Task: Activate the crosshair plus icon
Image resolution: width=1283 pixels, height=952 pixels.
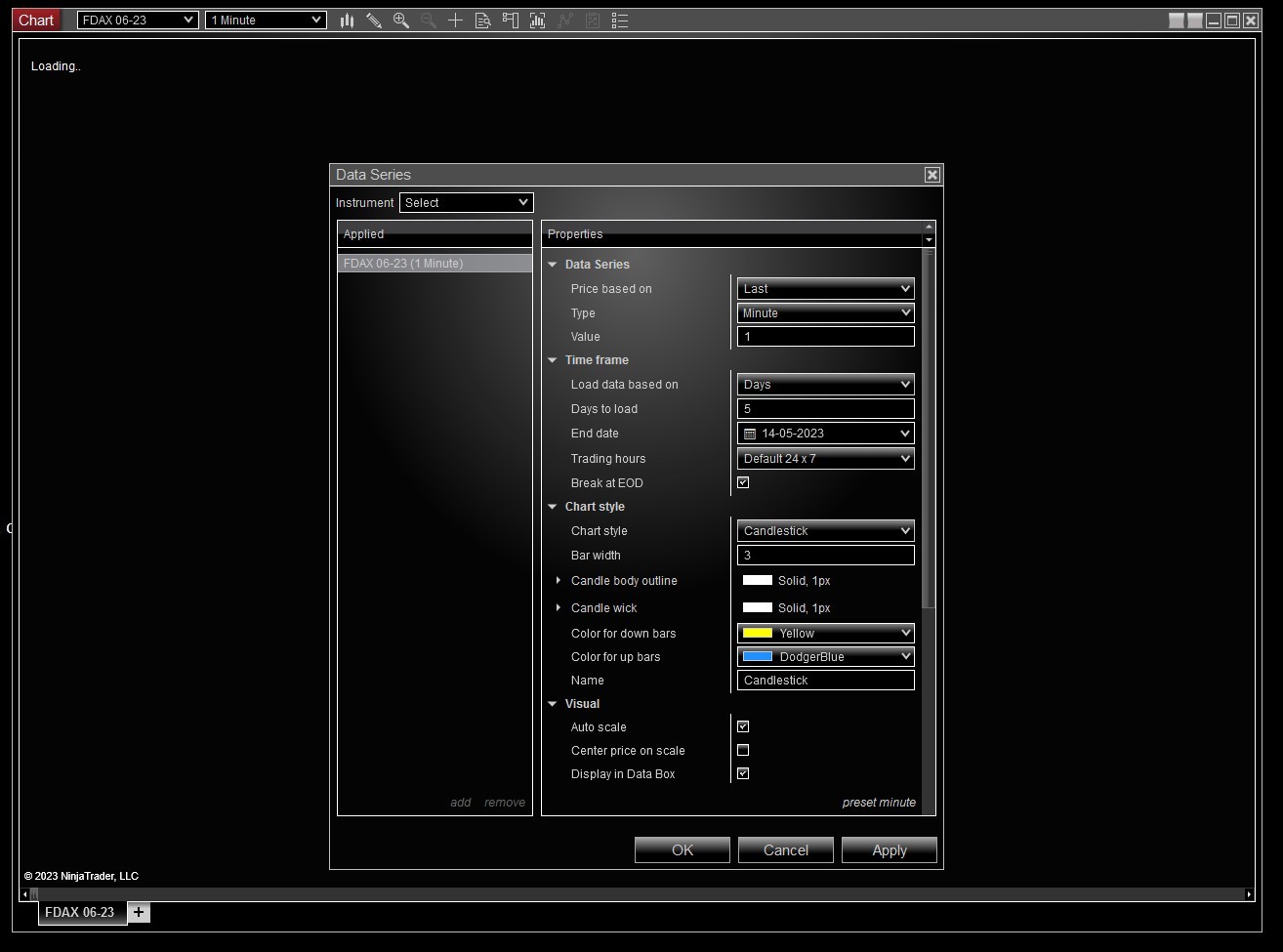Action: (455, 21)
